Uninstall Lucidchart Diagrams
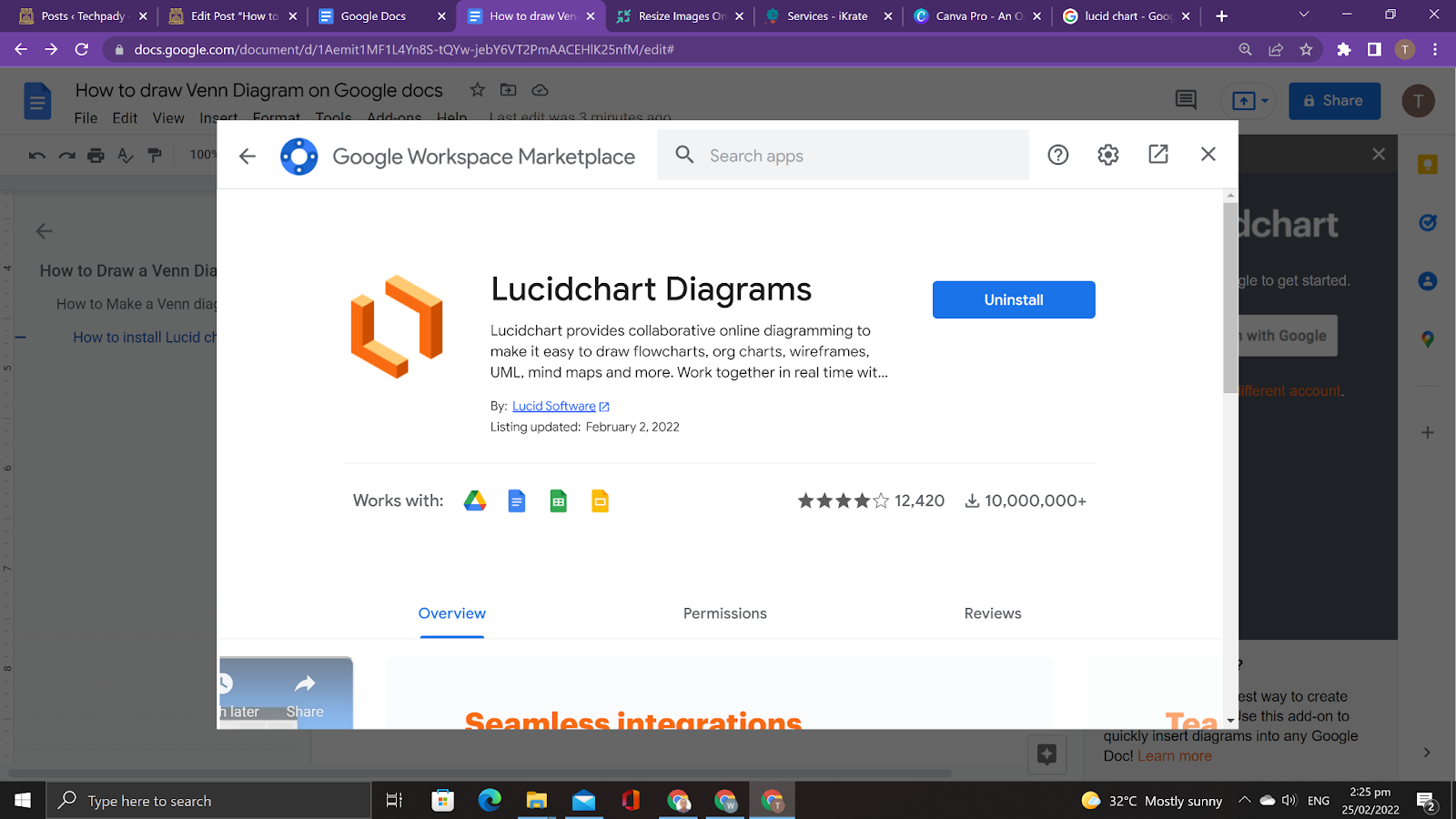 coord(1014,299)
